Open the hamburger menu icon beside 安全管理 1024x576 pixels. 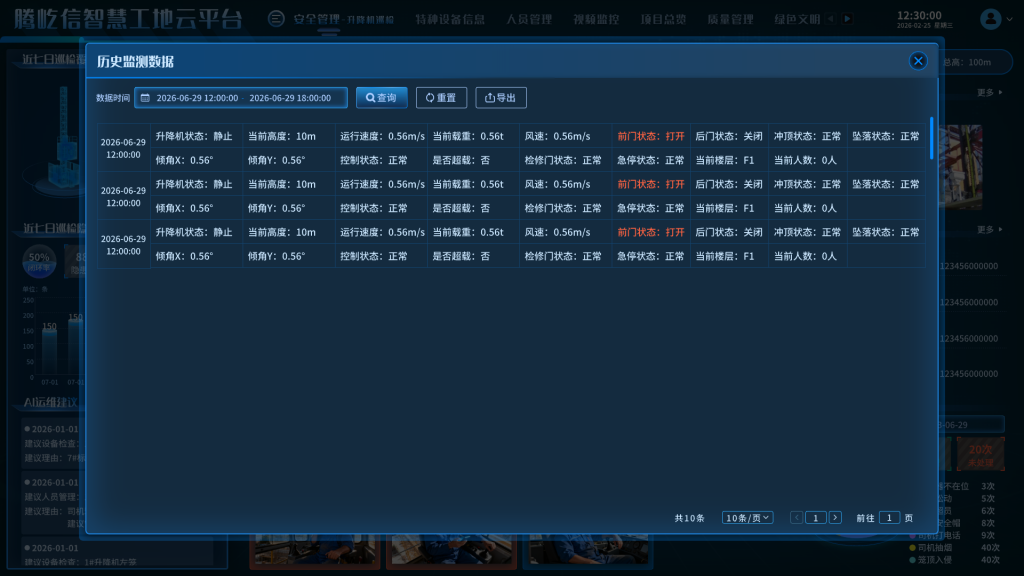(276, 19)
